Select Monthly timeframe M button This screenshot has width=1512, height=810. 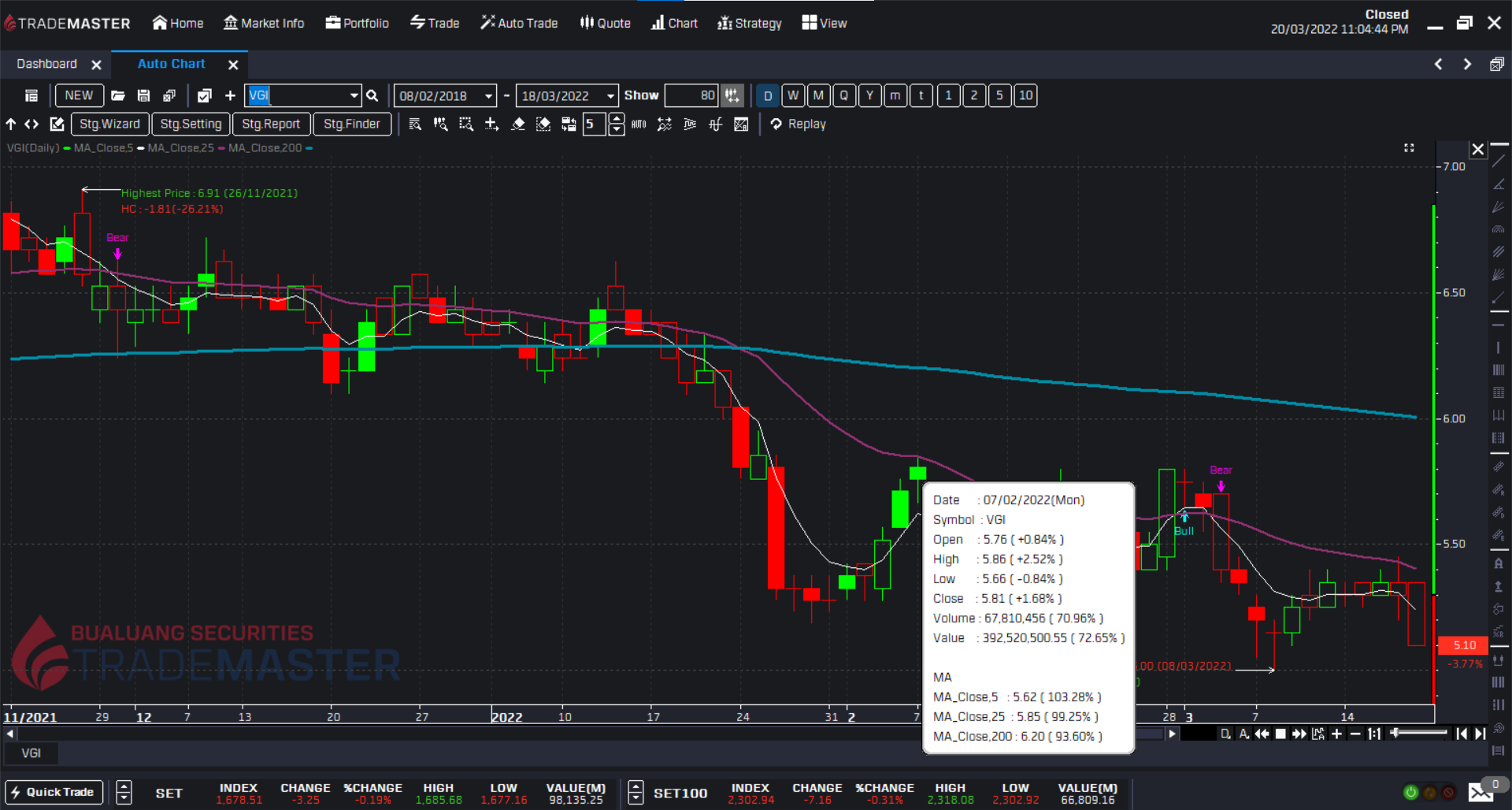tap(819, 95)
